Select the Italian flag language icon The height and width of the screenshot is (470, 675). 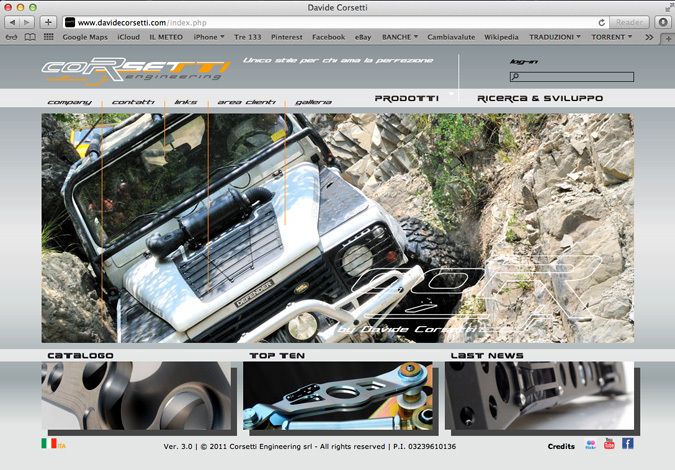coord(48,443)
